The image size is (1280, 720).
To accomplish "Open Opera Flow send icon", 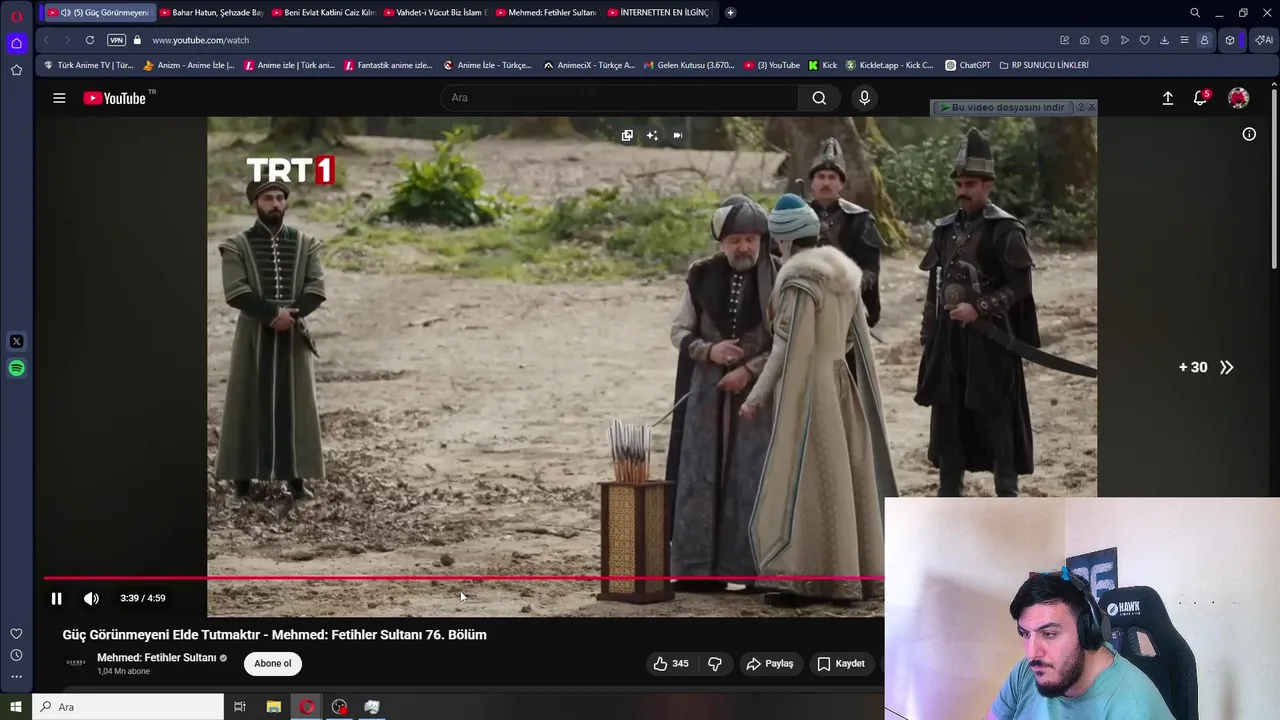I will 1124,40.
